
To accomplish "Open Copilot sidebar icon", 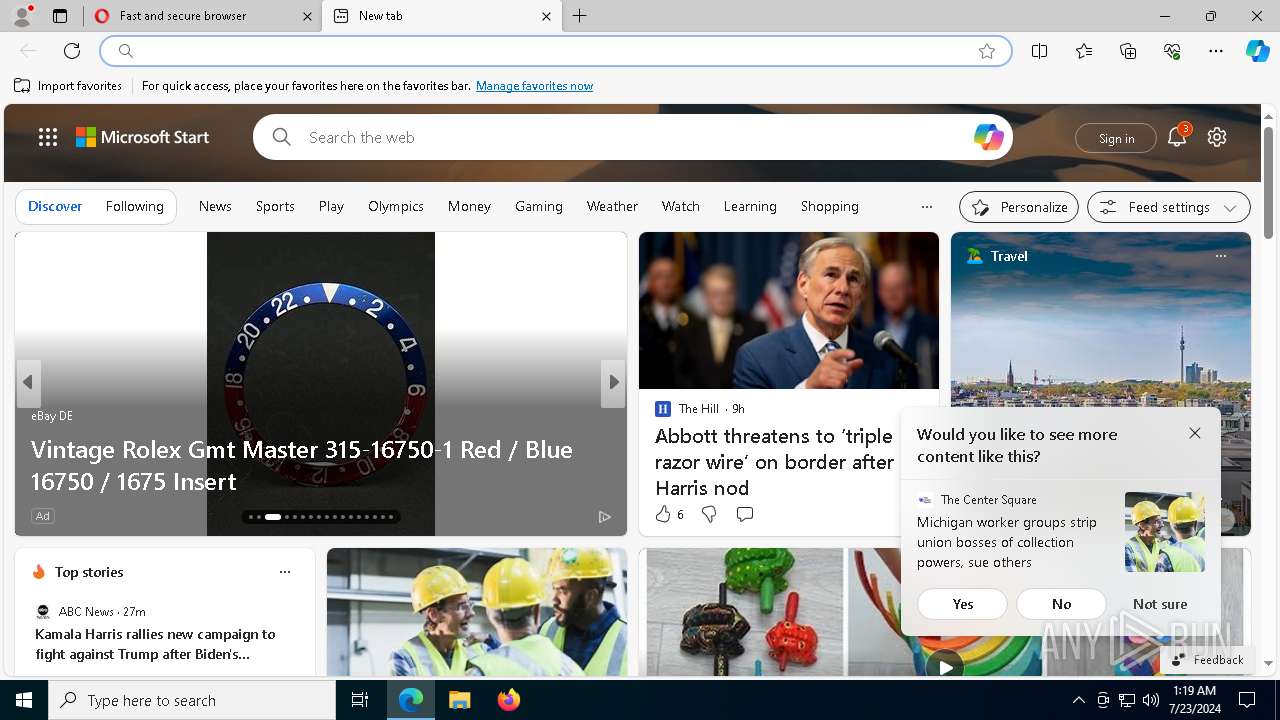I will [1257, 51].
